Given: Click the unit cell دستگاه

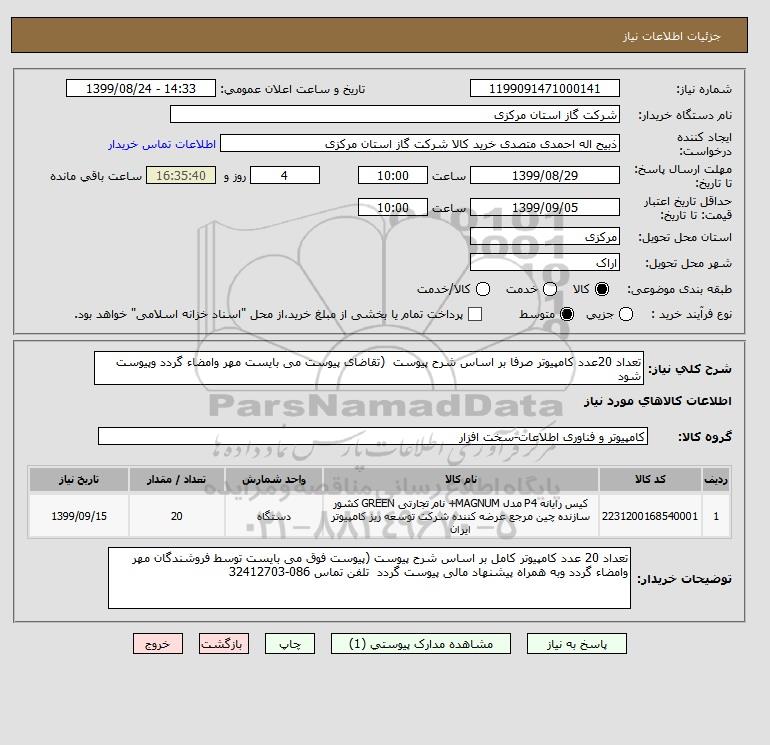Looking at the screenshot, I should [274, 516].
